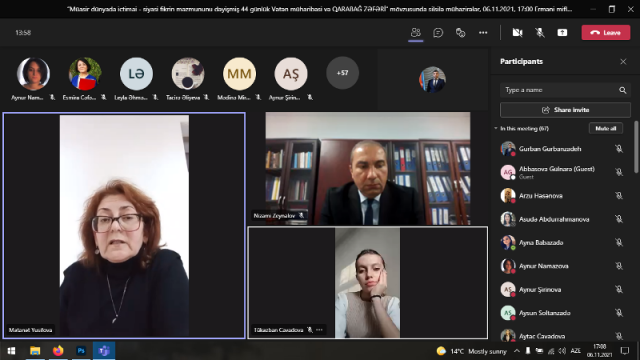The image size is (640, 360).
Task: Open more actions ellipsis menu in toolbar
Action: pyautogui.click(x=483, y=33)
